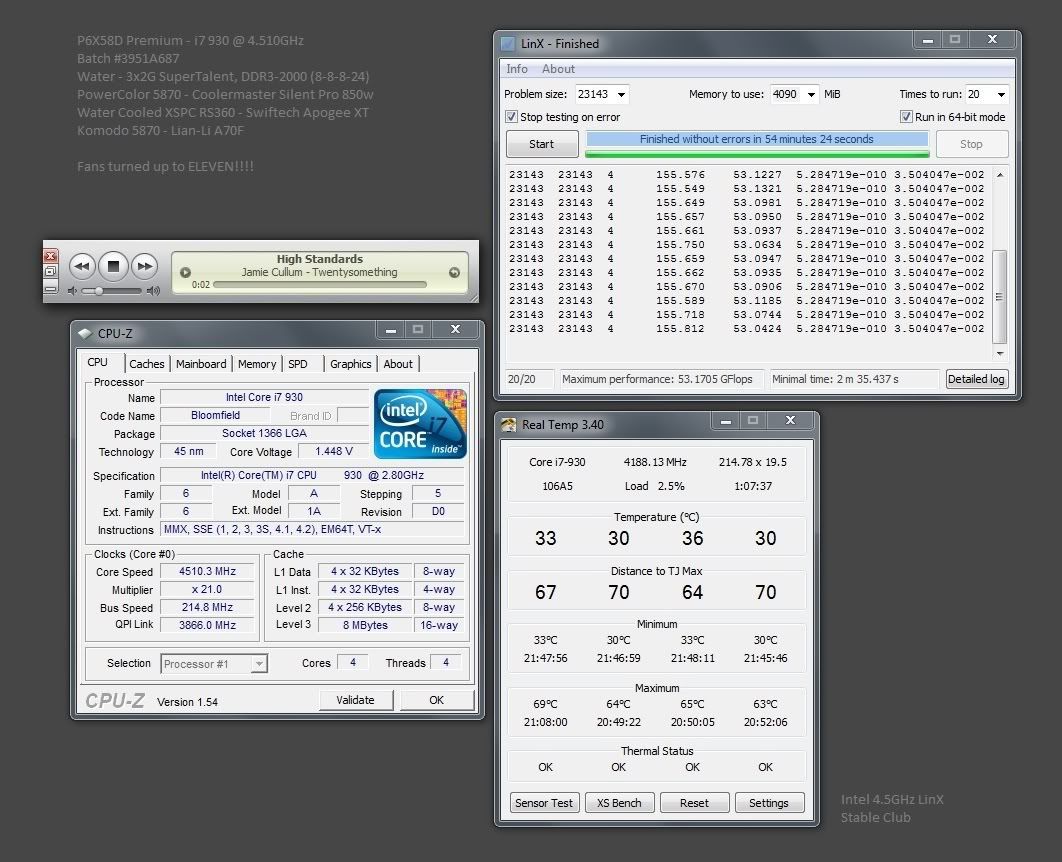The image size is (1062, 862).
Task: Click the small play icon left of song title
Action: pyautogui.click(x=185, y=272)
